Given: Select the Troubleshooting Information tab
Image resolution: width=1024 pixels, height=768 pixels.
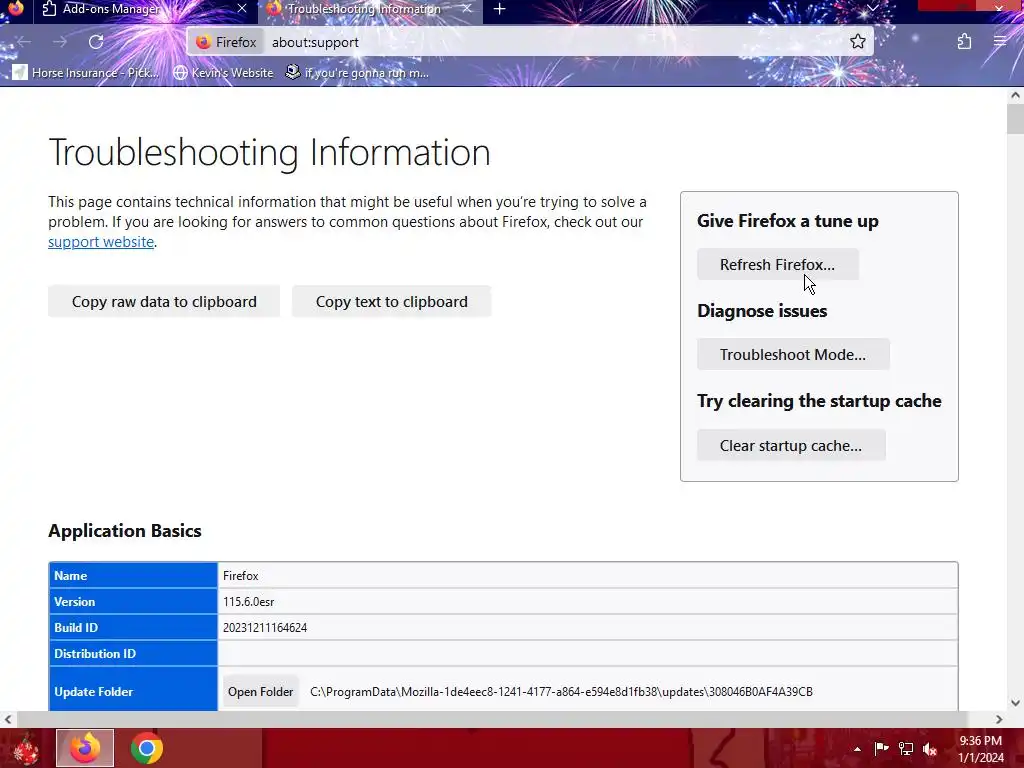Looking at the screenshot, I should click(x=371, y=9).
